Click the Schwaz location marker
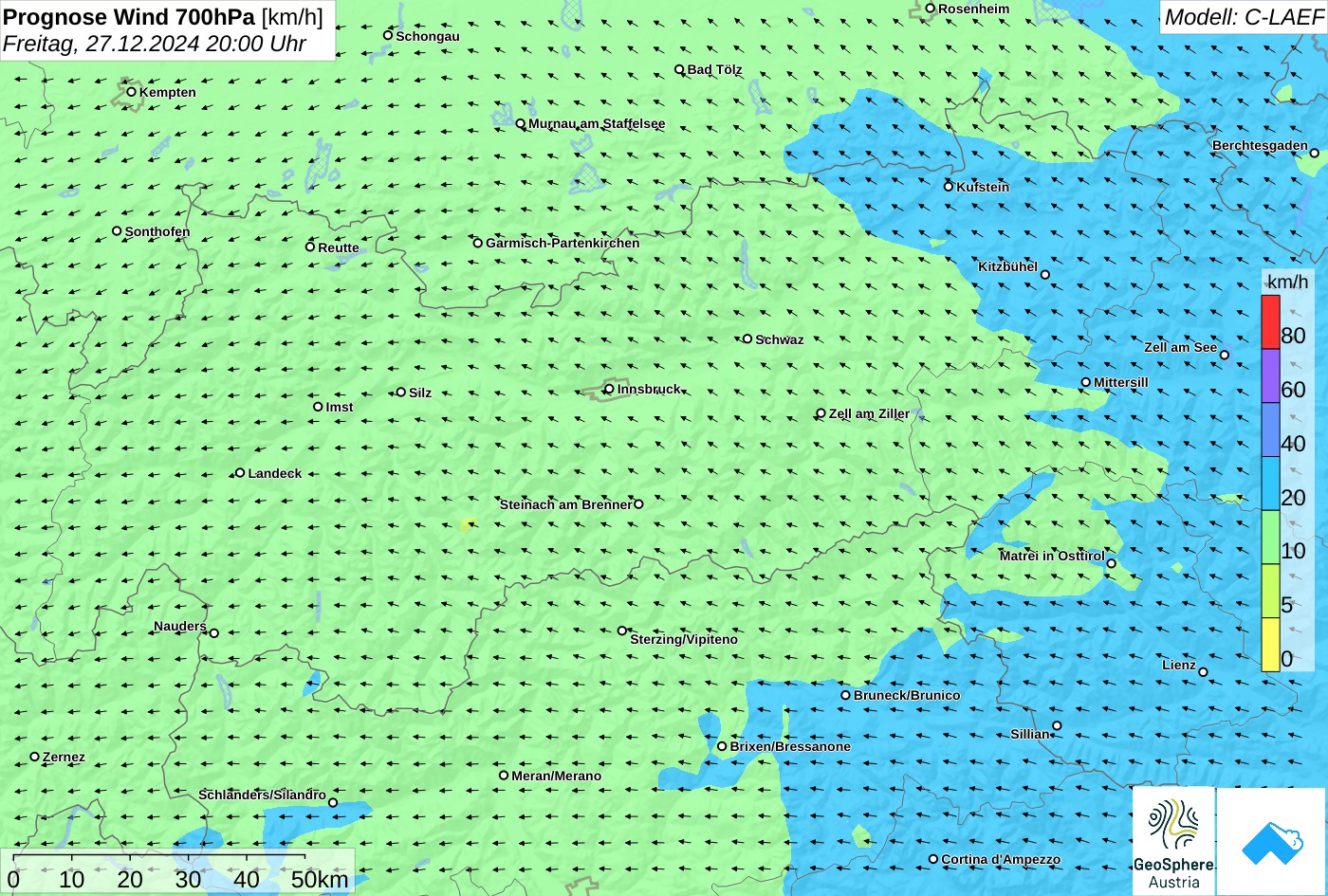Image resolution: width=1328 pixels, height=896 pixels. point(747,338)
